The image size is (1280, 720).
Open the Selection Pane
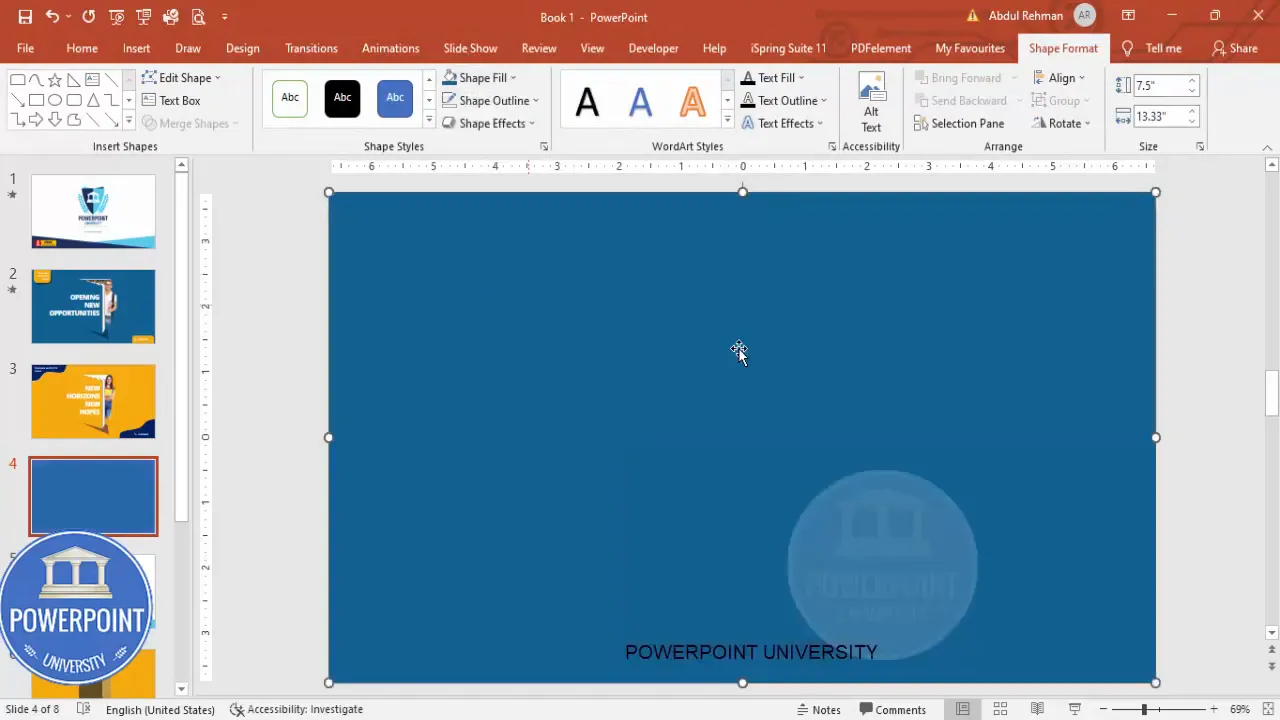pyautogui.click(x=959, y=123)
